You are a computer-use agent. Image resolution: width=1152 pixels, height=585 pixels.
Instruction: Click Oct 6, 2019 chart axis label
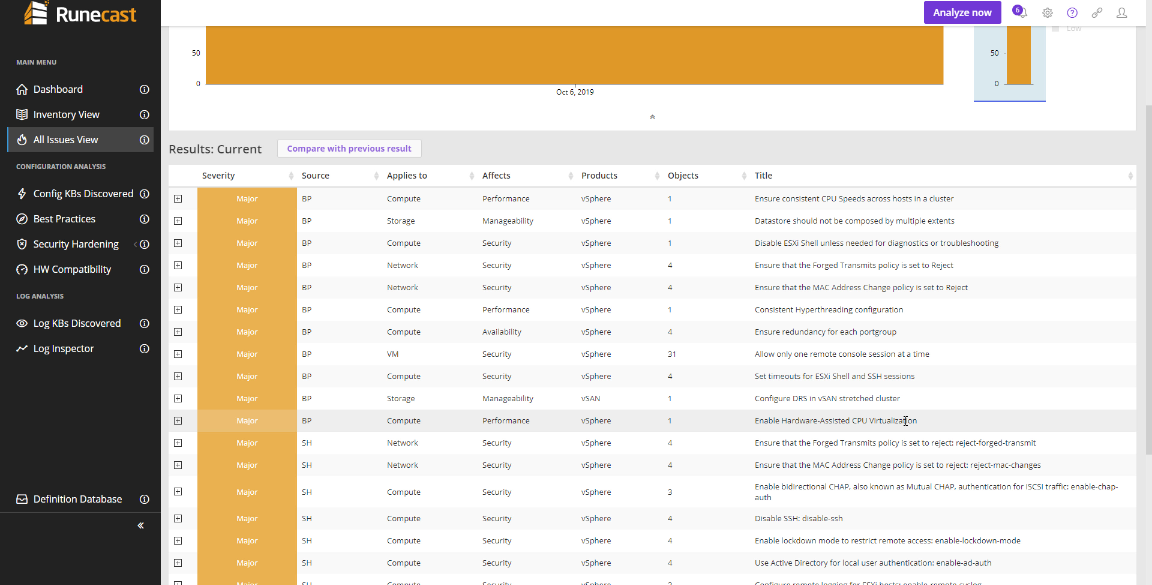(x=575, y=93)
